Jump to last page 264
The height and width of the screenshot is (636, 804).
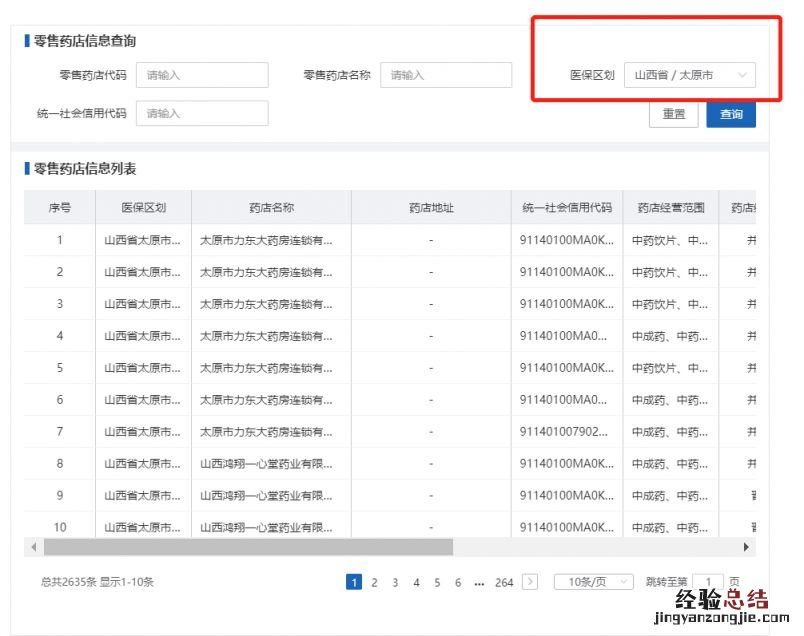[x=504, y=582]
